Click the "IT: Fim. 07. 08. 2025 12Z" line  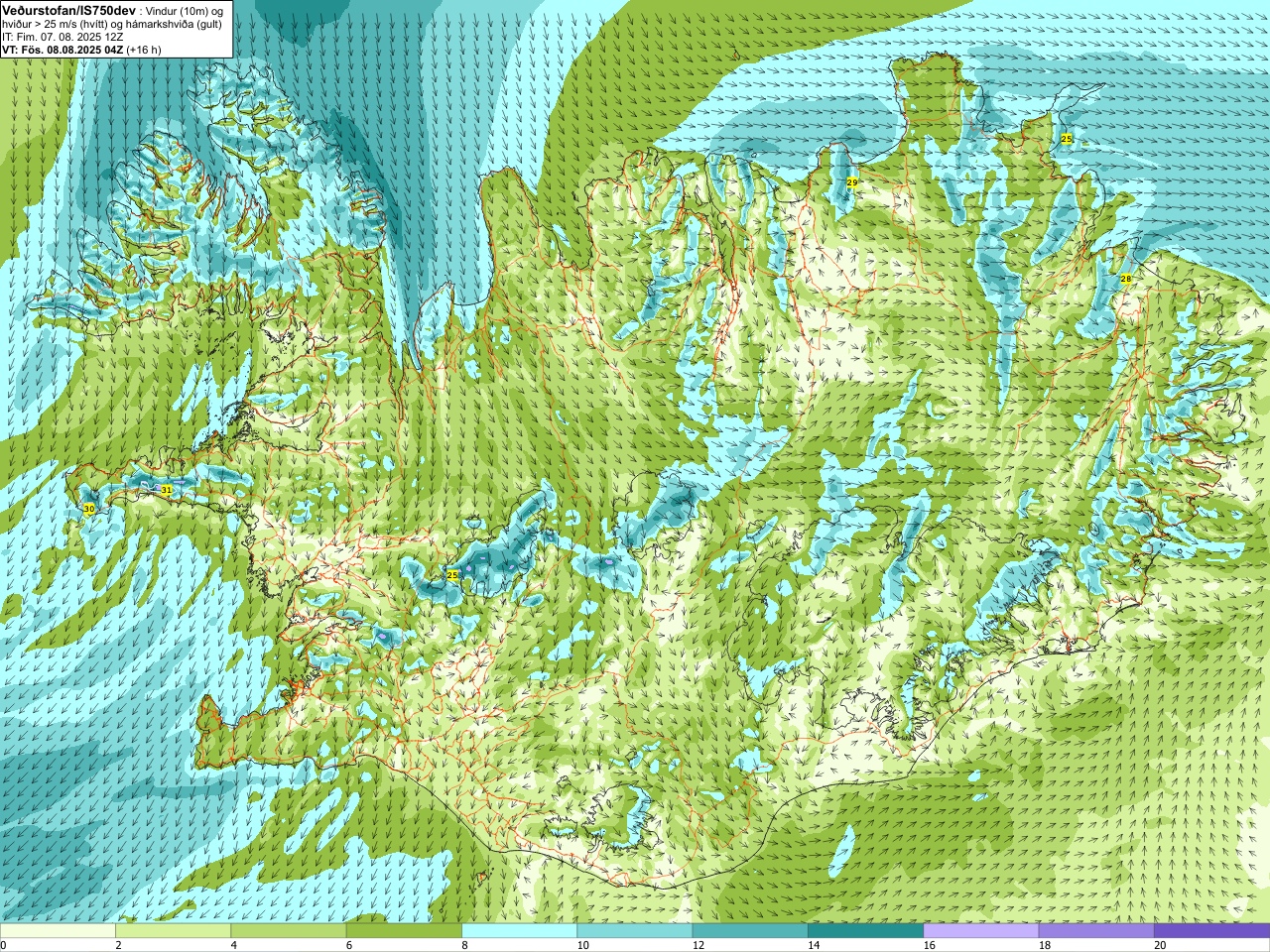62,36
